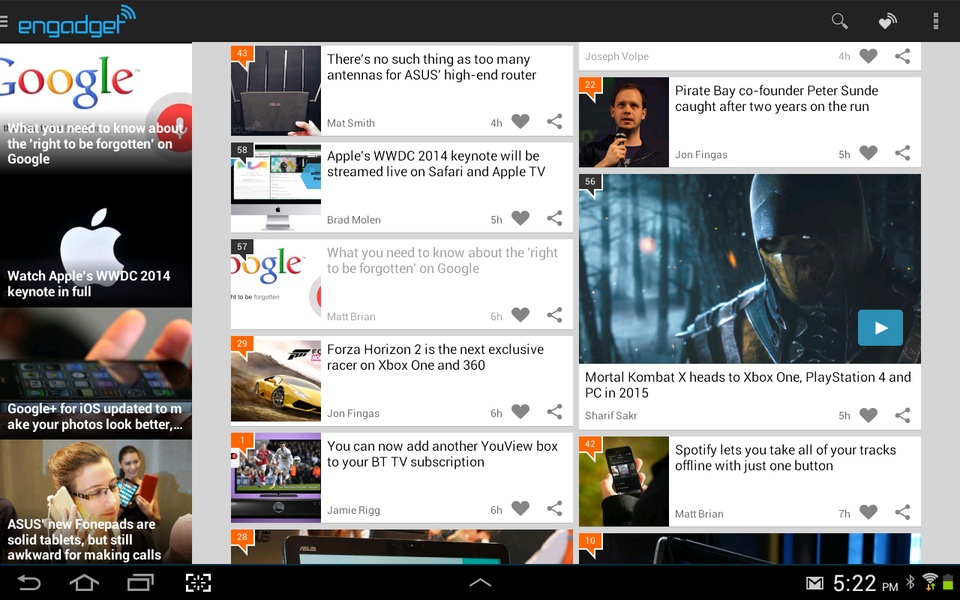Open featured story about 'right to be forgotten' on Google
This screenshot has width=960, height=600.
pyautogui.click(x=96, y=108)
